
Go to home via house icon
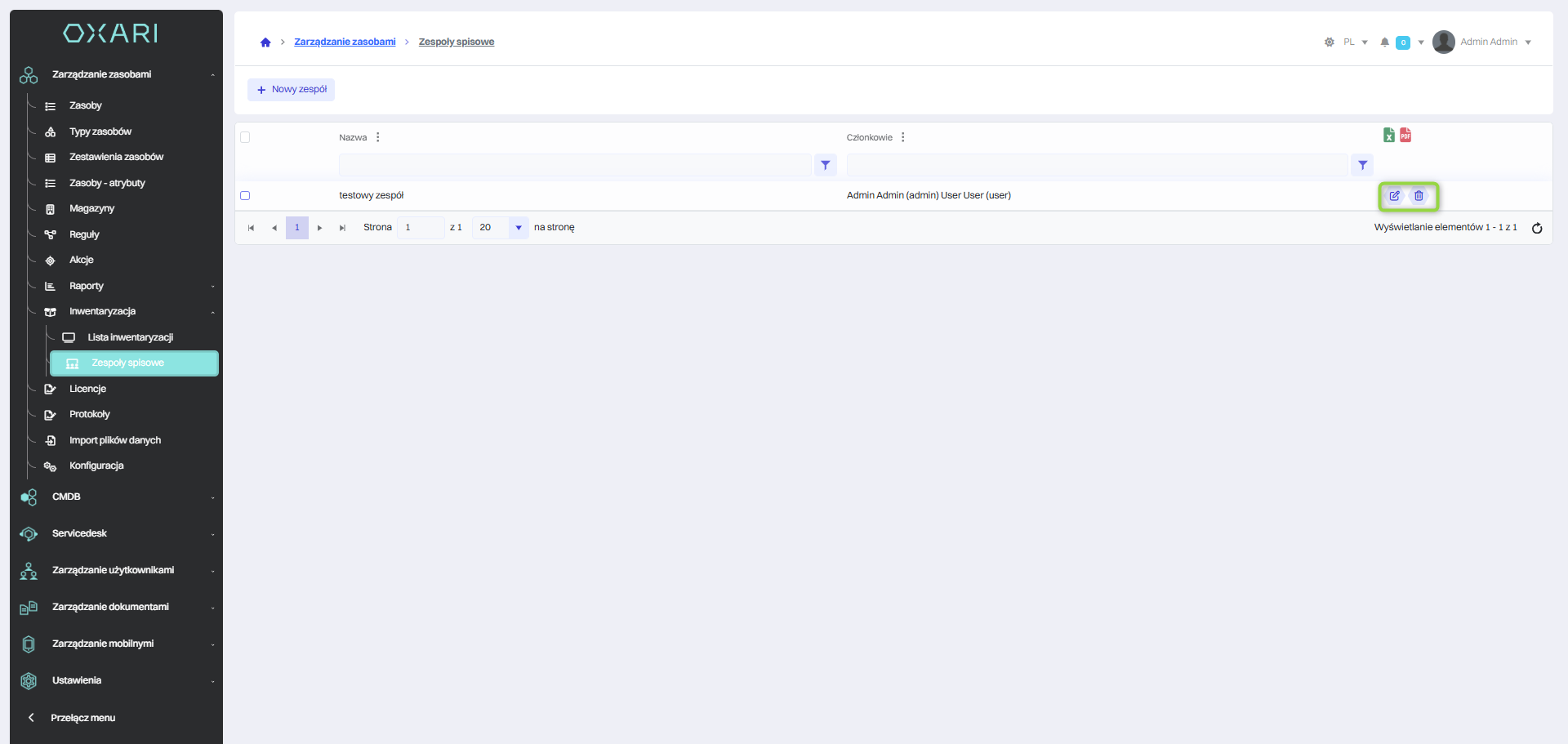click(265, 42)
